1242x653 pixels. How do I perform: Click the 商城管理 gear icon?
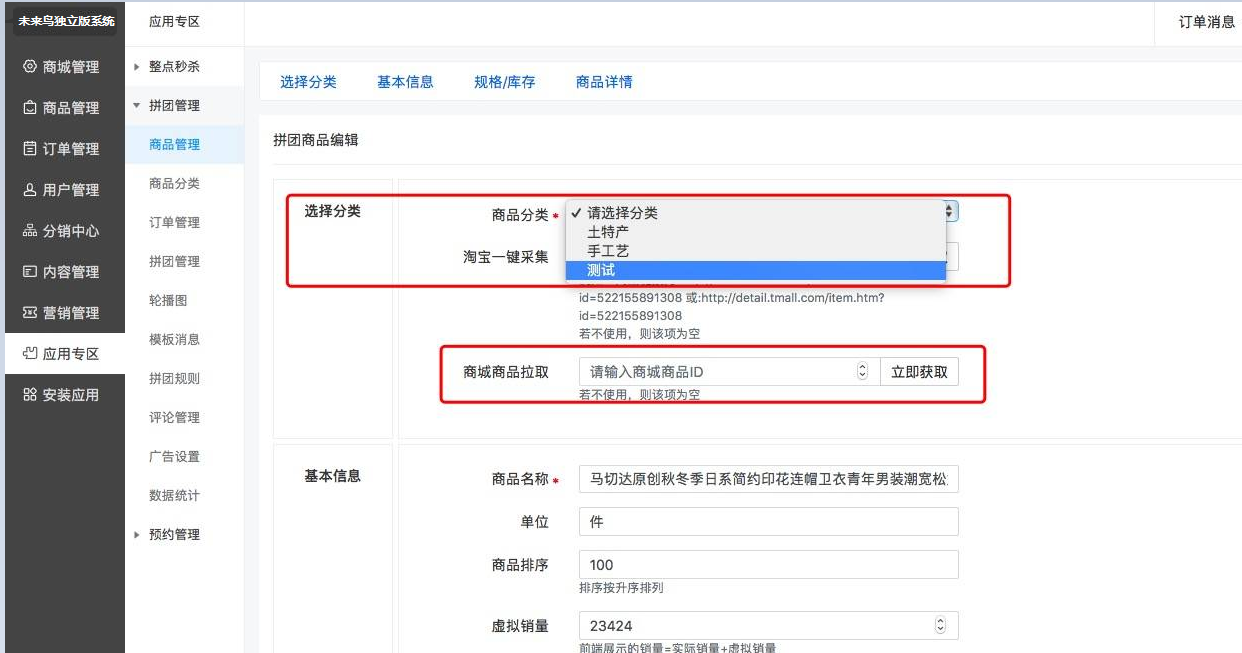pos(30,67)
